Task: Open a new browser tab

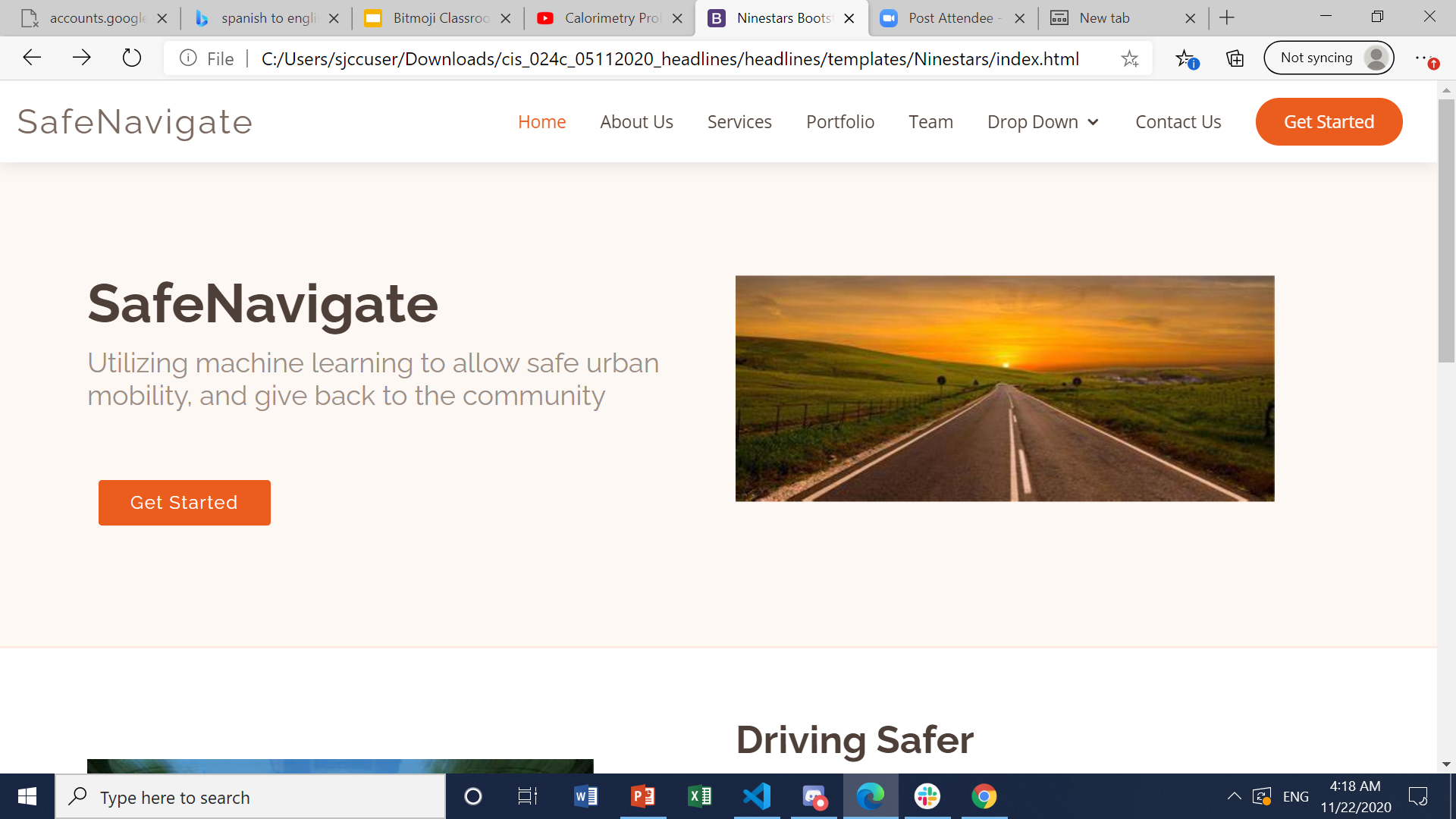Action: [x=1227, y=17]
